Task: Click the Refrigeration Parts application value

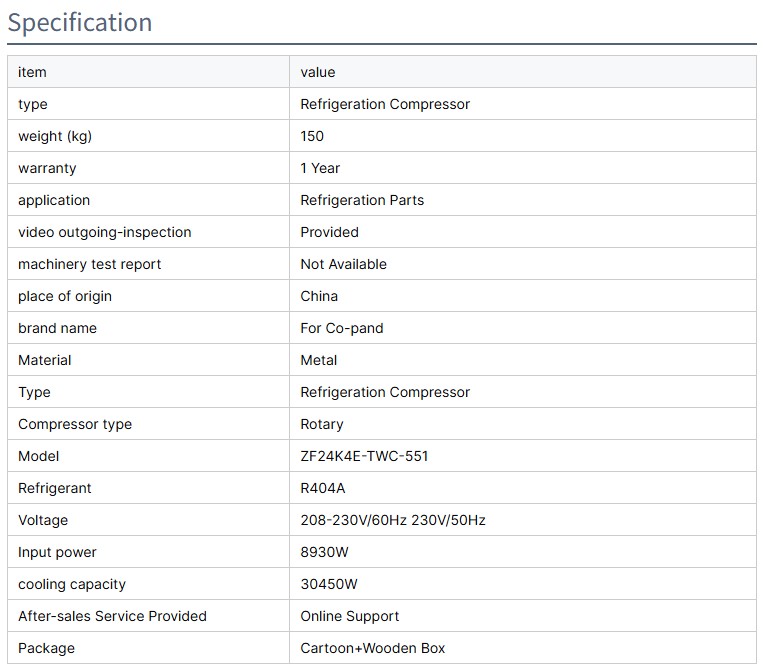Action: [362, 200]
